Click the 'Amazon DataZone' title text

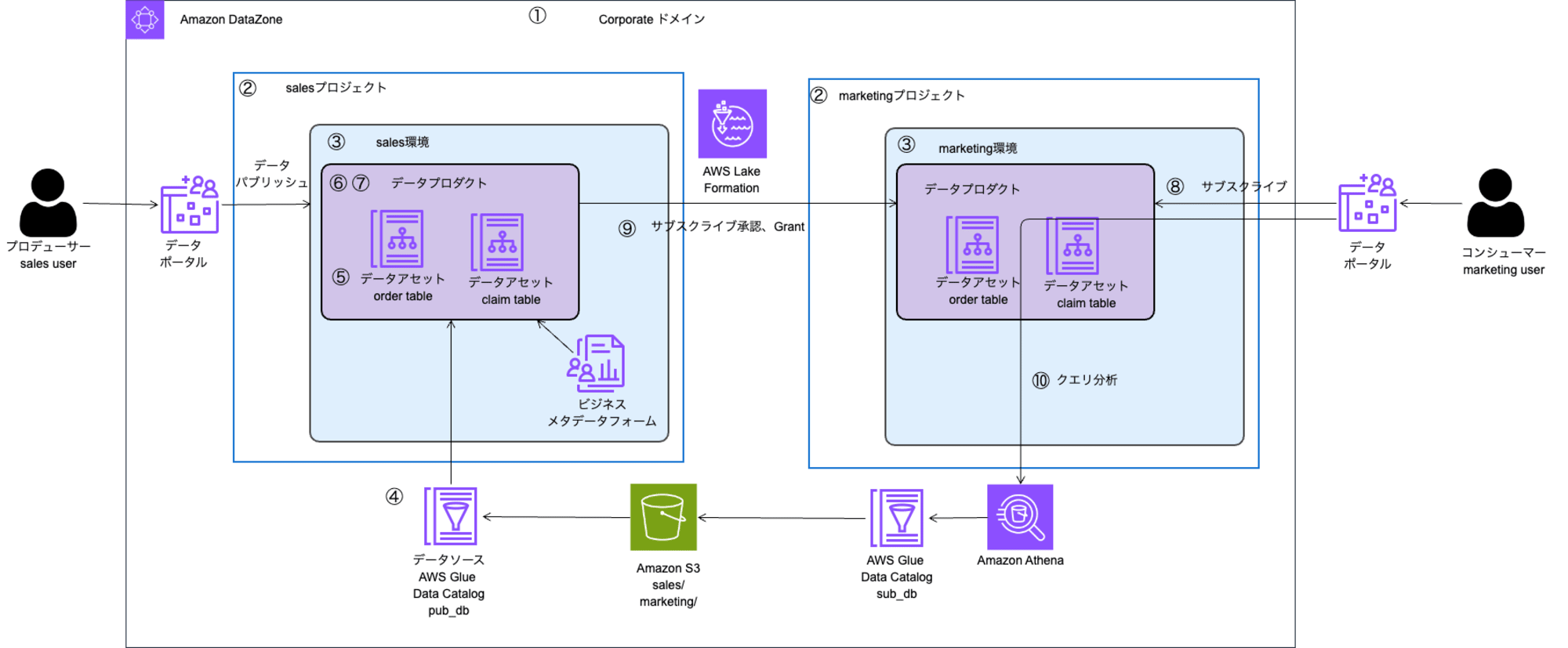click(231, 20)
